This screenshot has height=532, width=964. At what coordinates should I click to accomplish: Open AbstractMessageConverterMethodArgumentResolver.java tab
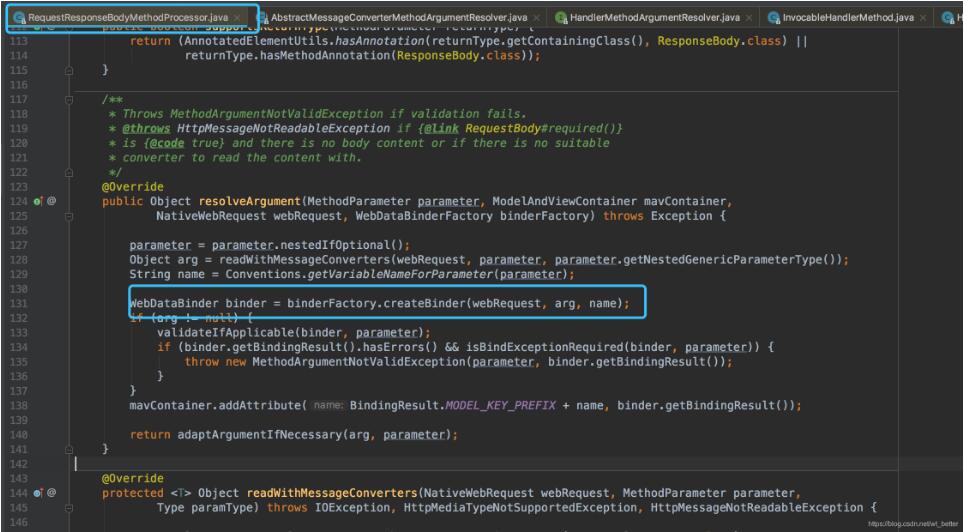coord(399,18)
